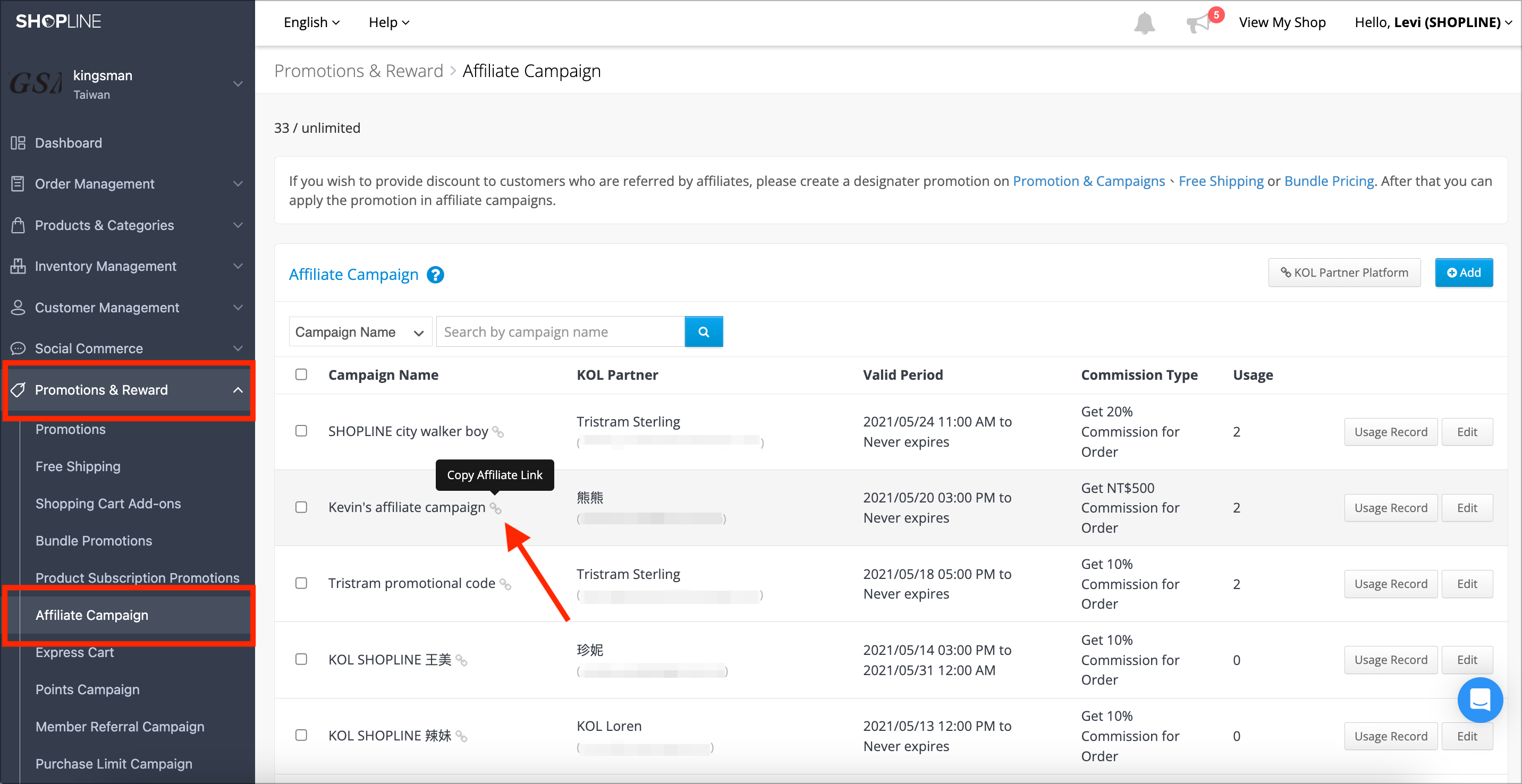This screenshot has height=784, width=1522.
Task: Check the box for Kevin's affiliate campaign
Action: tap(301, 507)
